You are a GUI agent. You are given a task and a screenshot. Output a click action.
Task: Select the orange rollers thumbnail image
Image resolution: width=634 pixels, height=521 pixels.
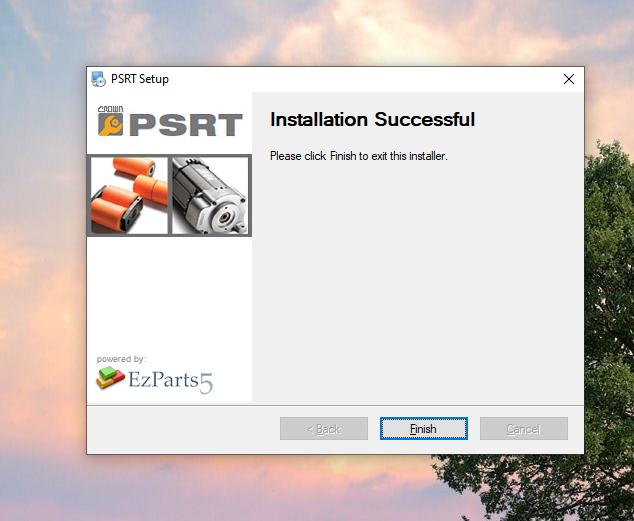click(x=129, y=195)
